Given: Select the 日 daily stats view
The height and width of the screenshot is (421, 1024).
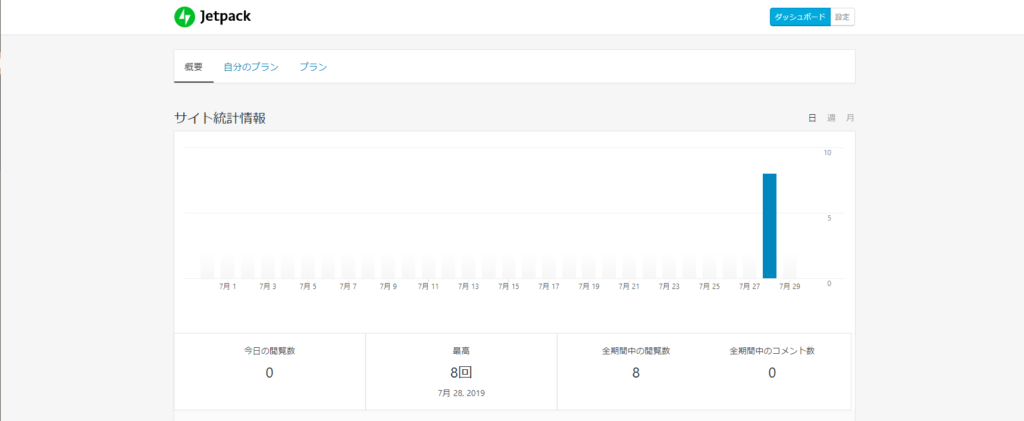Looking at the screenshot, I should point(812,118).
